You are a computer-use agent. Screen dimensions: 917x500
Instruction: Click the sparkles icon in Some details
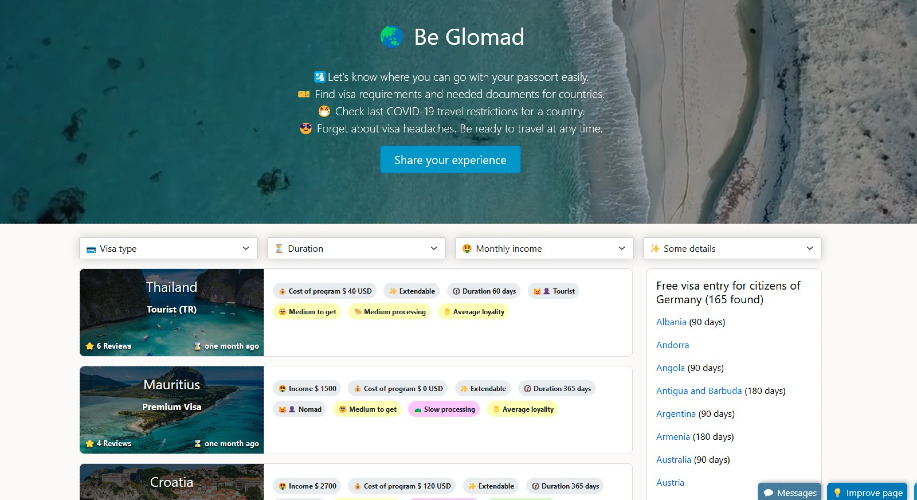click(655, 249)
